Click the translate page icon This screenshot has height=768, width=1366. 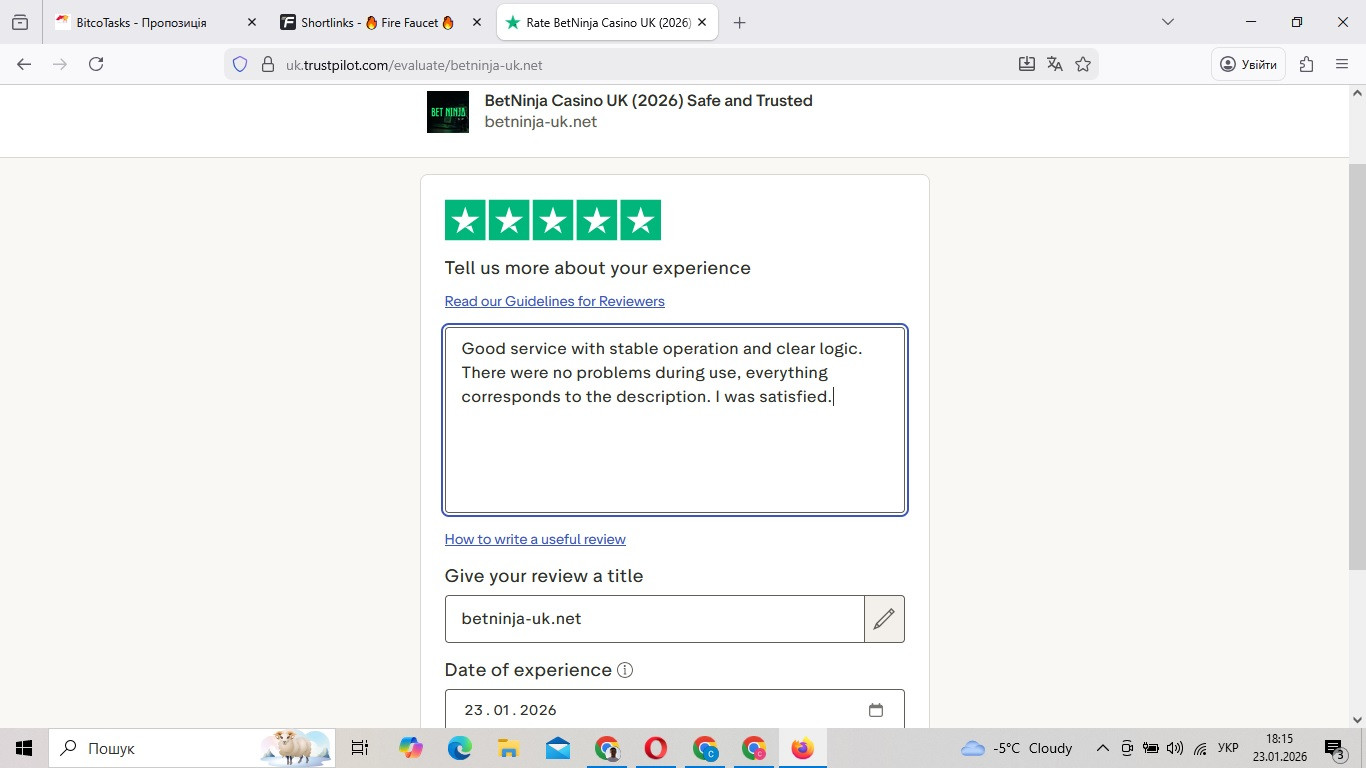coord(1055,64)
